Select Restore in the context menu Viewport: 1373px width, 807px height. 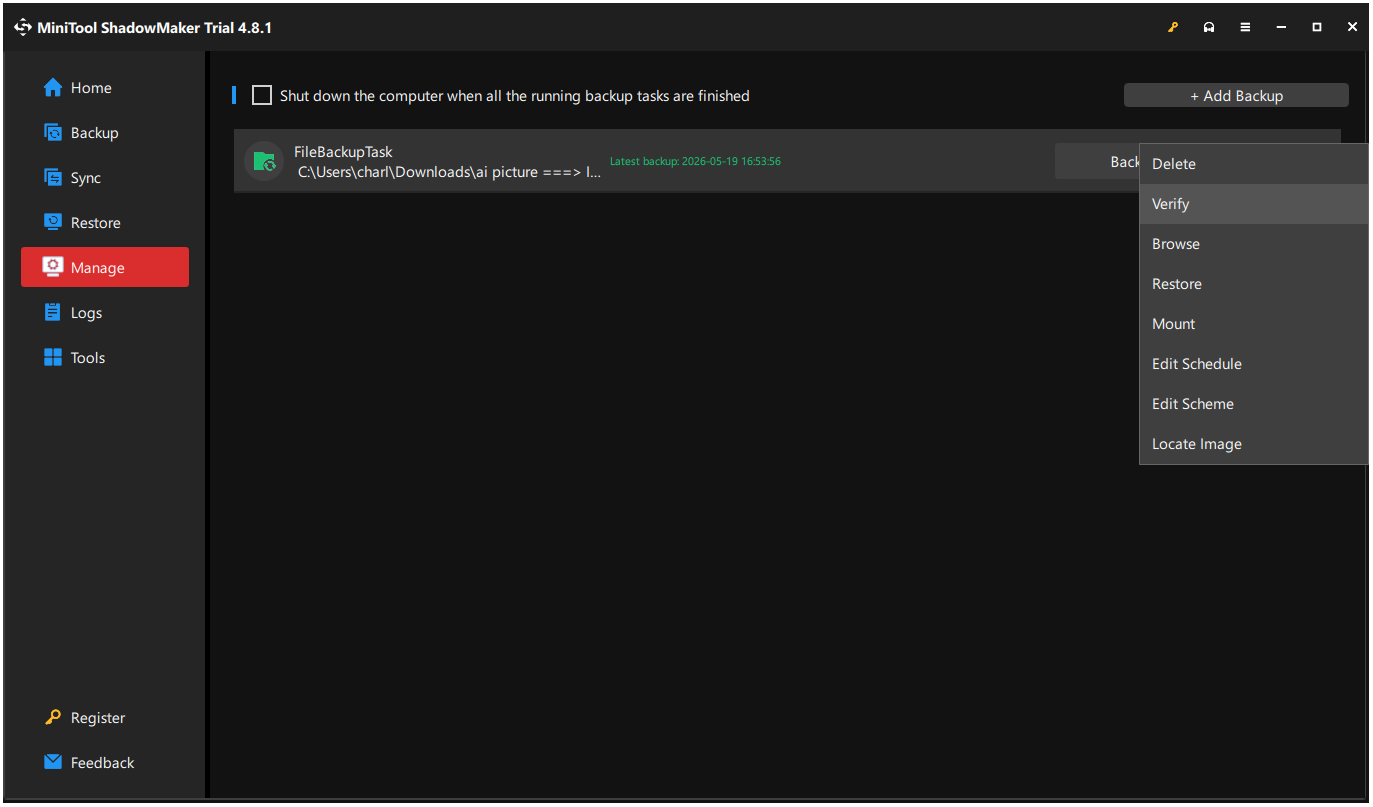(1253, 284)
